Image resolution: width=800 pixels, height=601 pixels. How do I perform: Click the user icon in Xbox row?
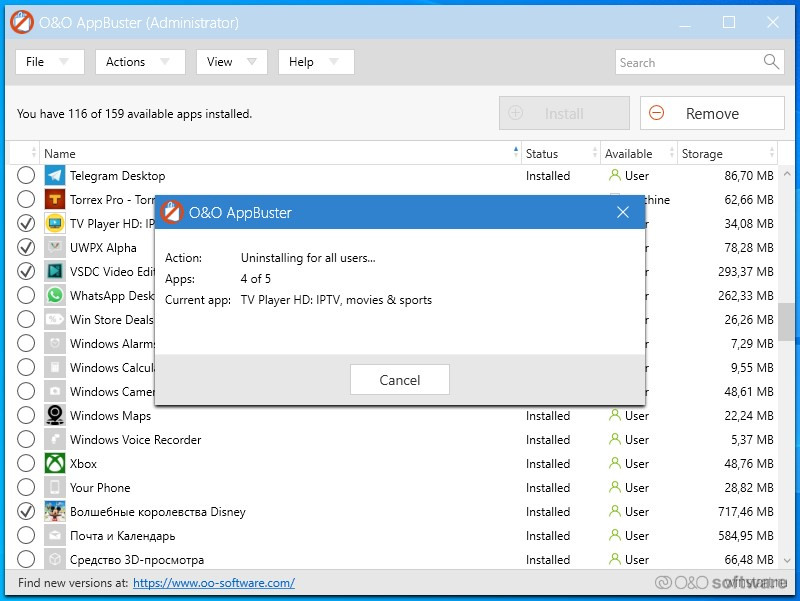click(615, 463)
